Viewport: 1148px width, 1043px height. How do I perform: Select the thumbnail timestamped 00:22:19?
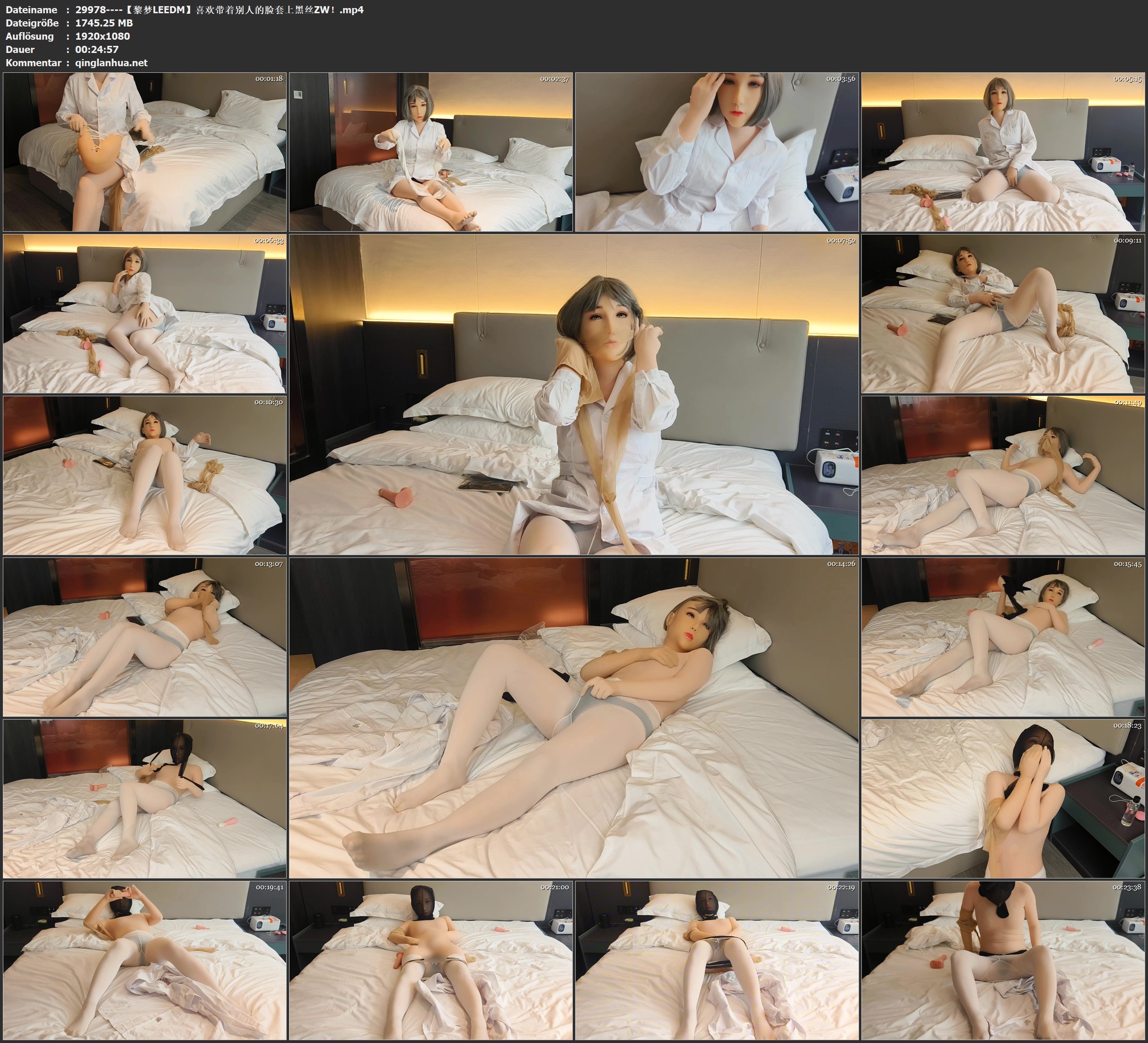tap(717, 960)
